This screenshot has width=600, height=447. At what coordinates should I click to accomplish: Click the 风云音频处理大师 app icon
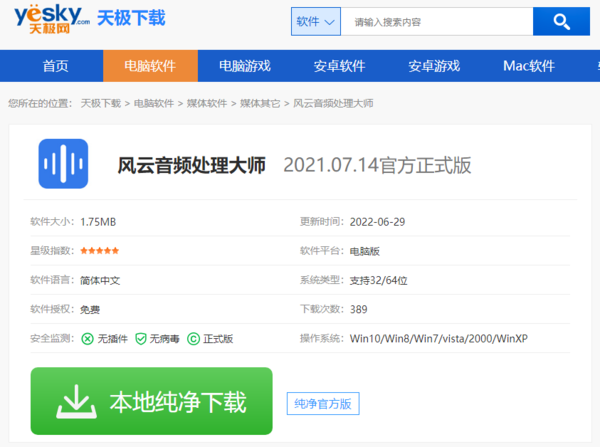pyautogui.click(x=63, y=164)
